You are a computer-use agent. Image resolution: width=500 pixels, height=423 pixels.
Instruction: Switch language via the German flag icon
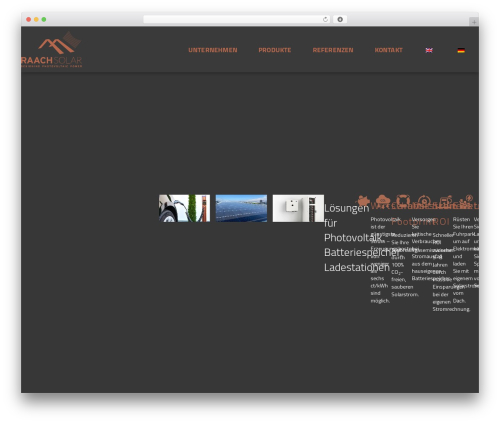tap(461, 50)
